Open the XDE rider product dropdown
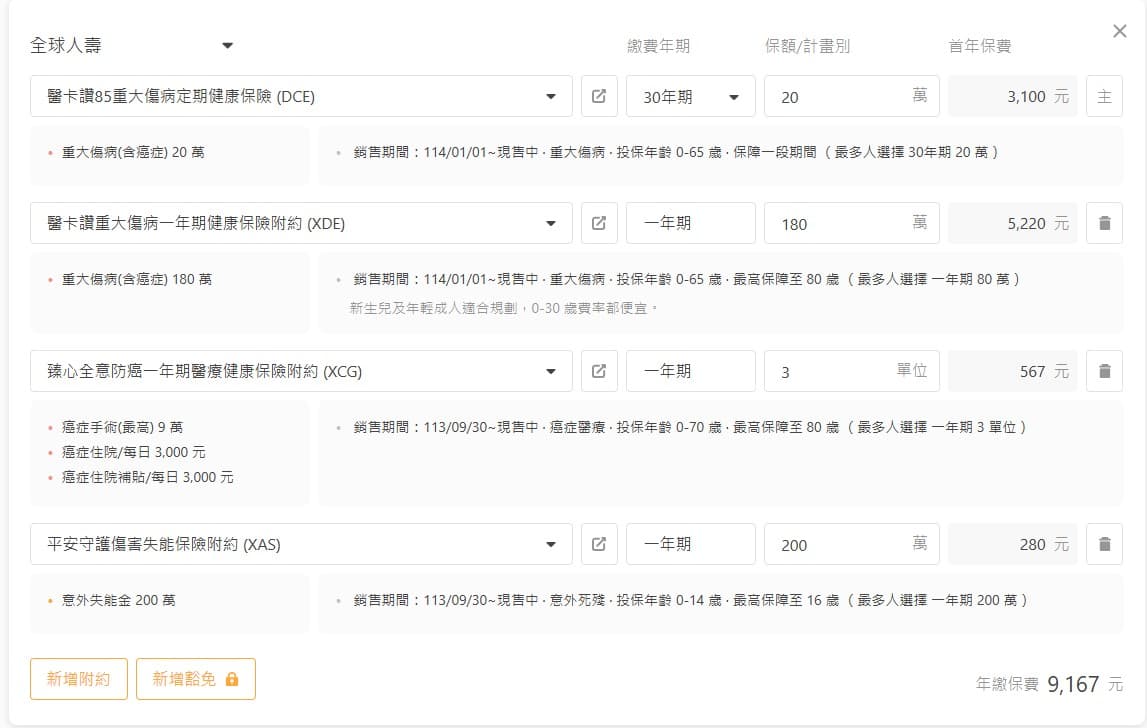 pyautogui.click(x=551, y=223)
